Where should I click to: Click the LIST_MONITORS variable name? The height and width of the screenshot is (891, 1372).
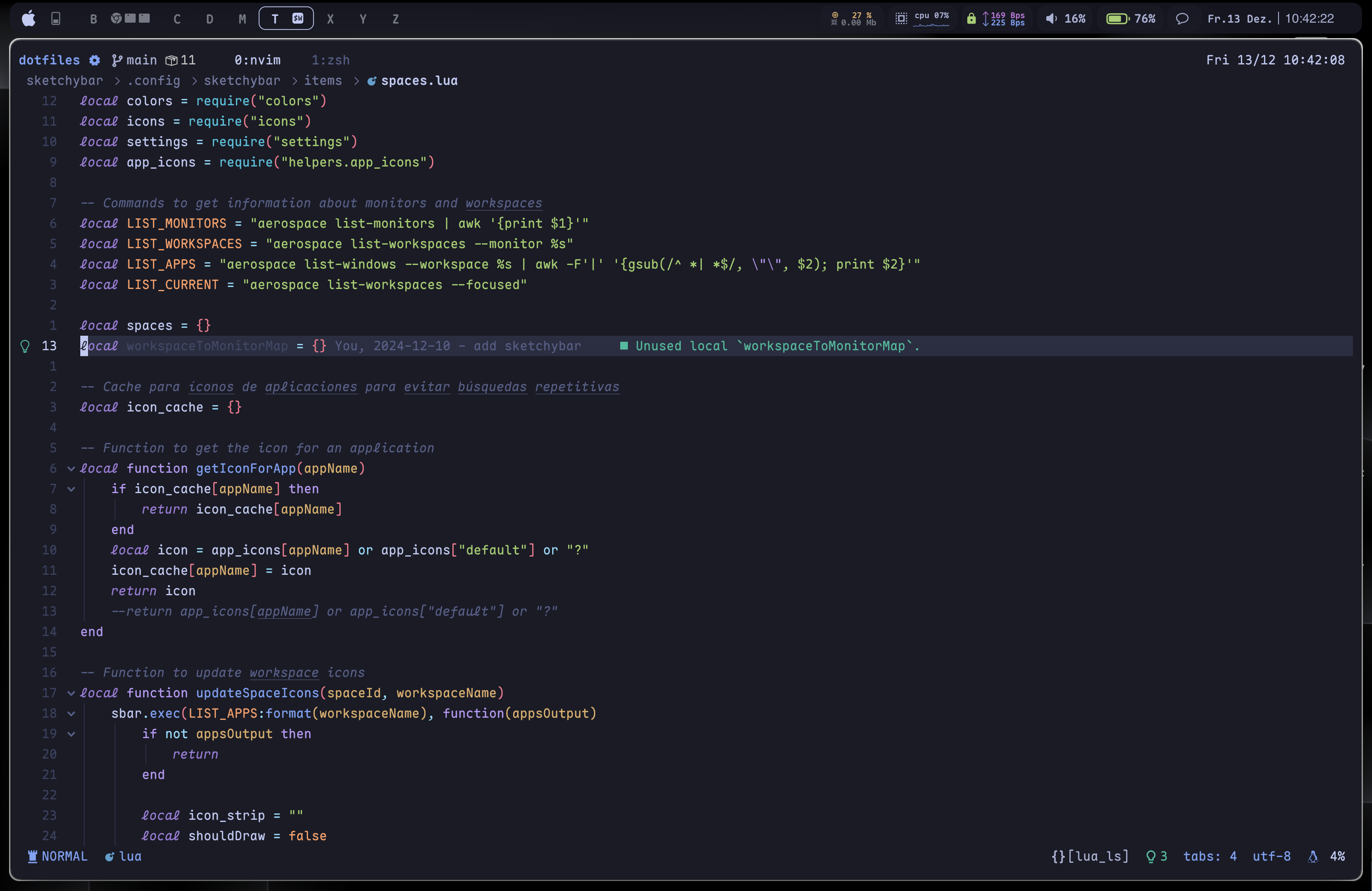pos(176,224)
